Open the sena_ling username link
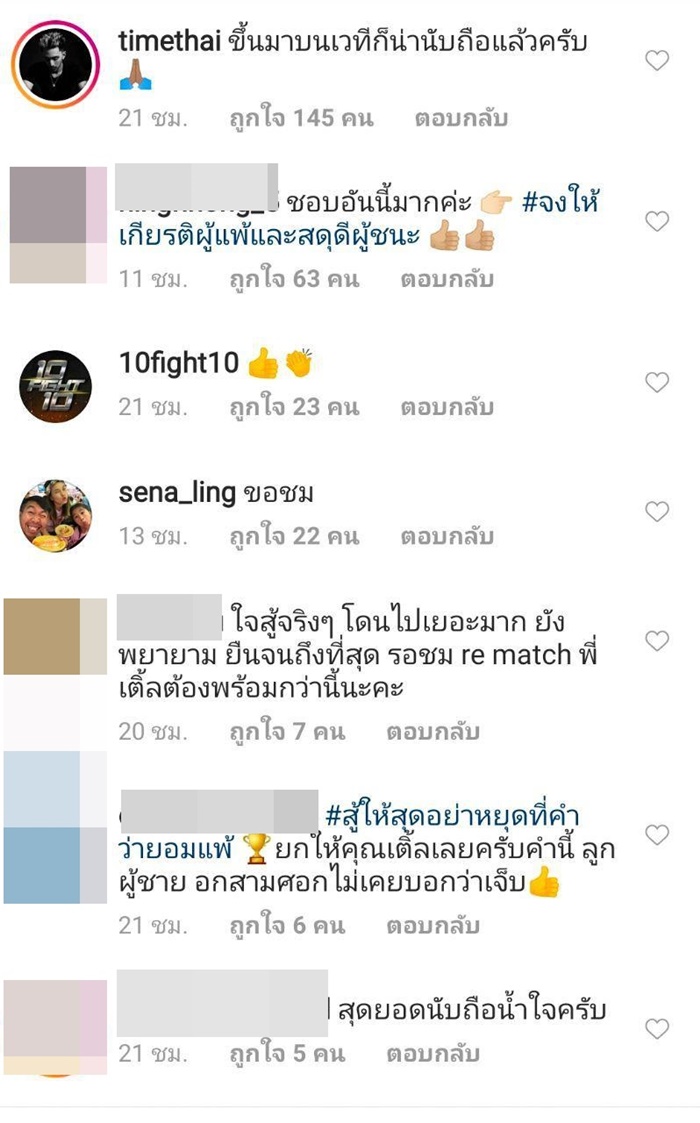This screenshot has width=700, height=1123. click(177, 493)
